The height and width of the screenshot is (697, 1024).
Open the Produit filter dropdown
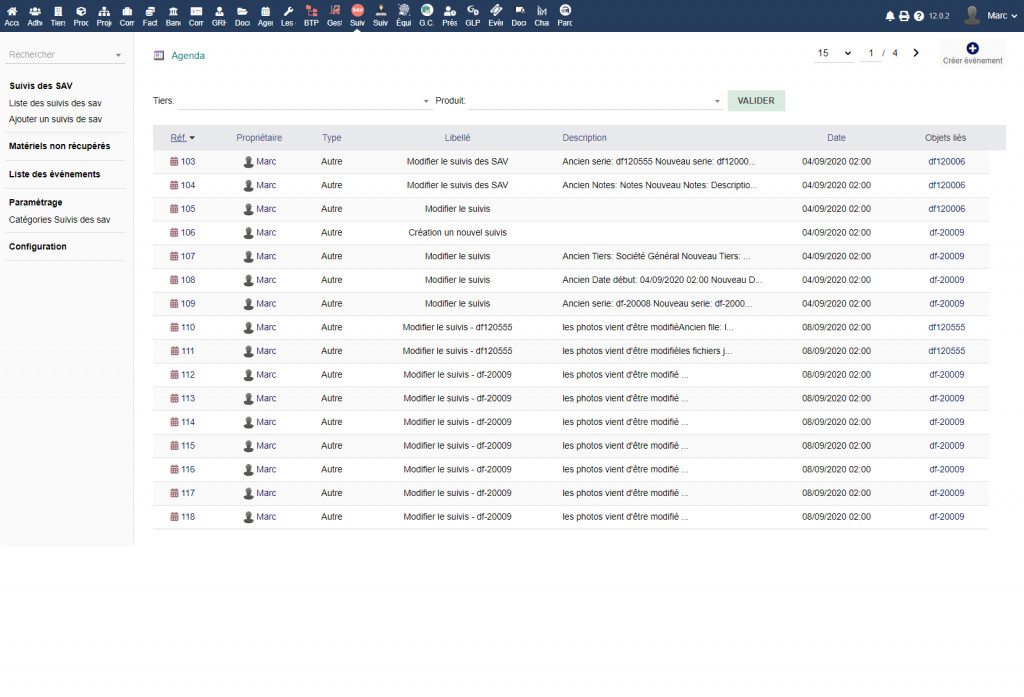pyautogui.click(x=595, y=101)
